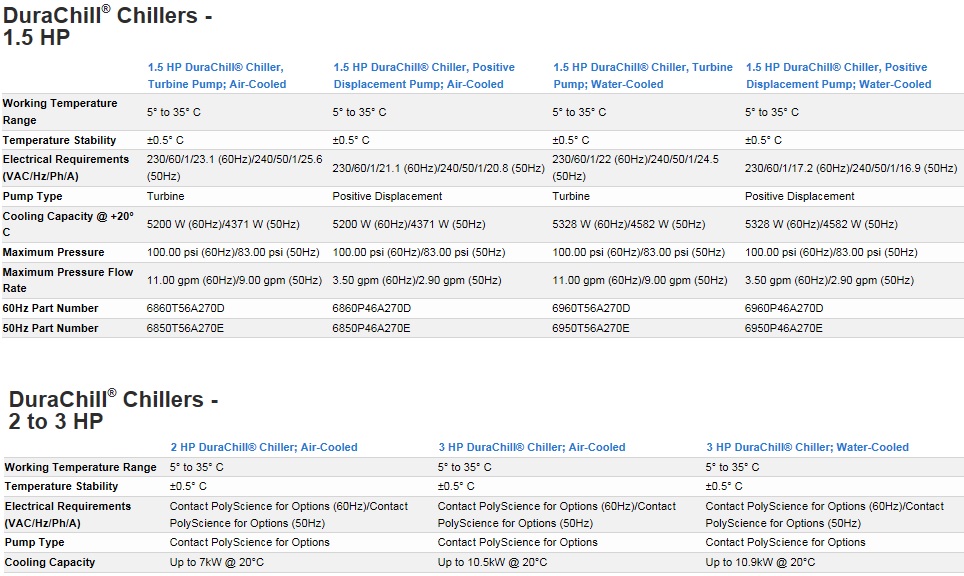This screenshot has height=576, width=964.
Task: Click the DuraChill Chillers 2 to 3 HP heading
Action: coord(113,410)
